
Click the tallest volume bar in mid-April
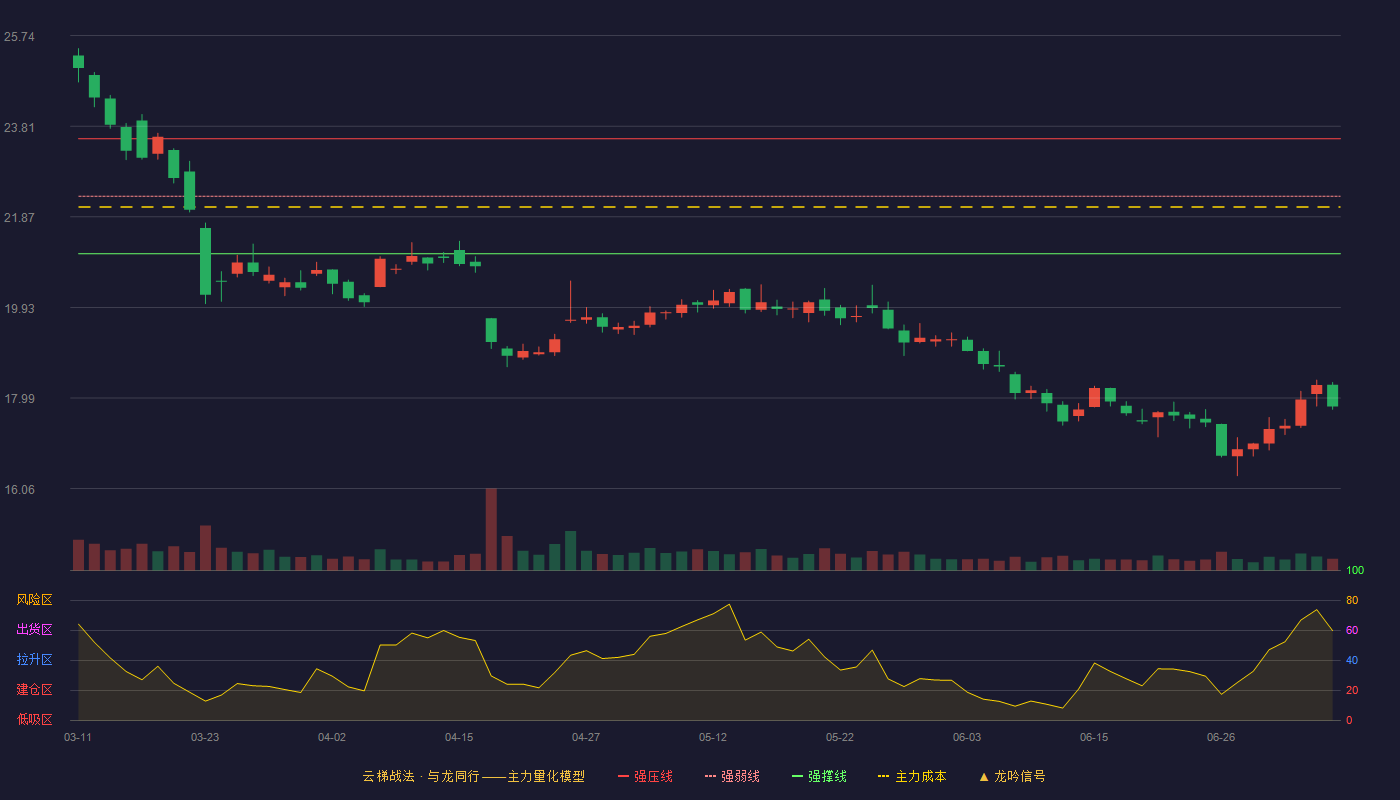pyautogui.click(x=491, y=529)
